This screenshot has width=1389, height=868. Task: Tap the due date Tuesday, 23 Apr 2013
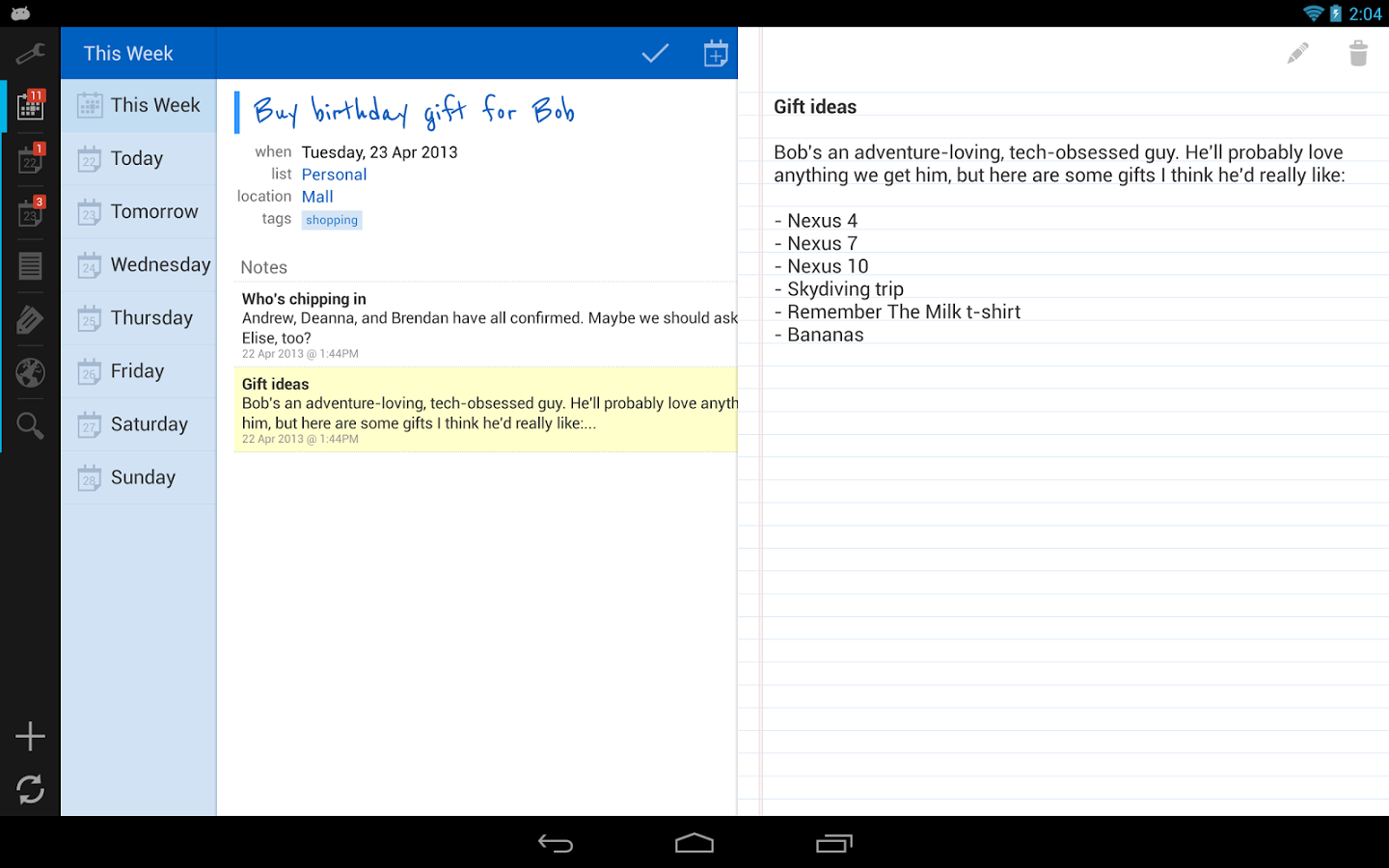pyautogui.click(x=379, y=152)
